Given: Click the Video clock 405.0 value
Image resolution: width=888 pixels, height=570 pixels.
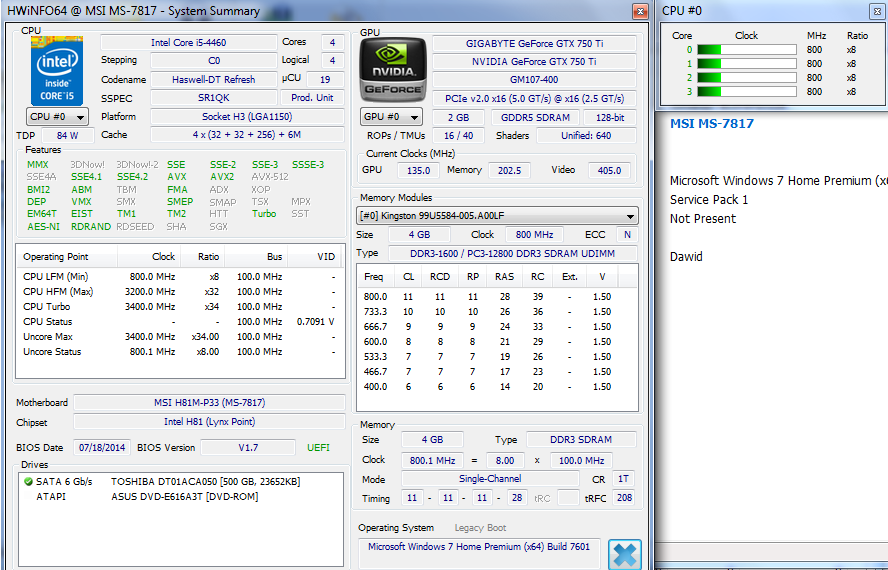Looking at the screenshot, I should click(x=609, y=170).
